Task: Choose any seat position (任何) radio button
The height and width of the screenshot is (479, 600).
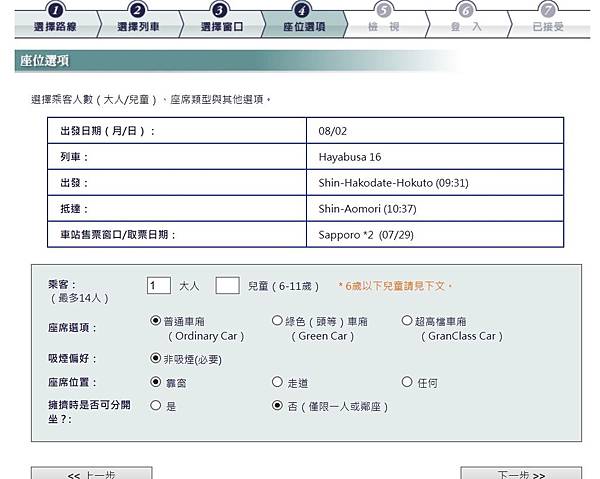Action: click(407, 382)
